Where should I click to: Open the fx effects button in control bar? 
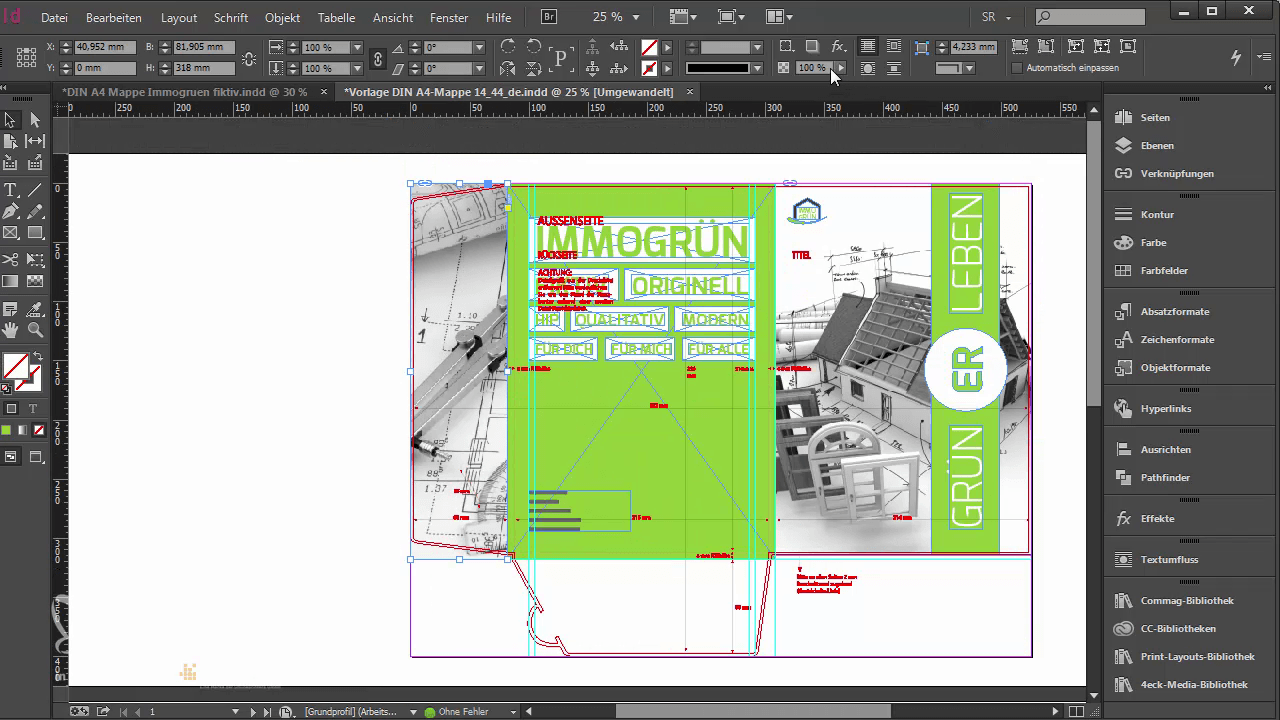(838, 47)
